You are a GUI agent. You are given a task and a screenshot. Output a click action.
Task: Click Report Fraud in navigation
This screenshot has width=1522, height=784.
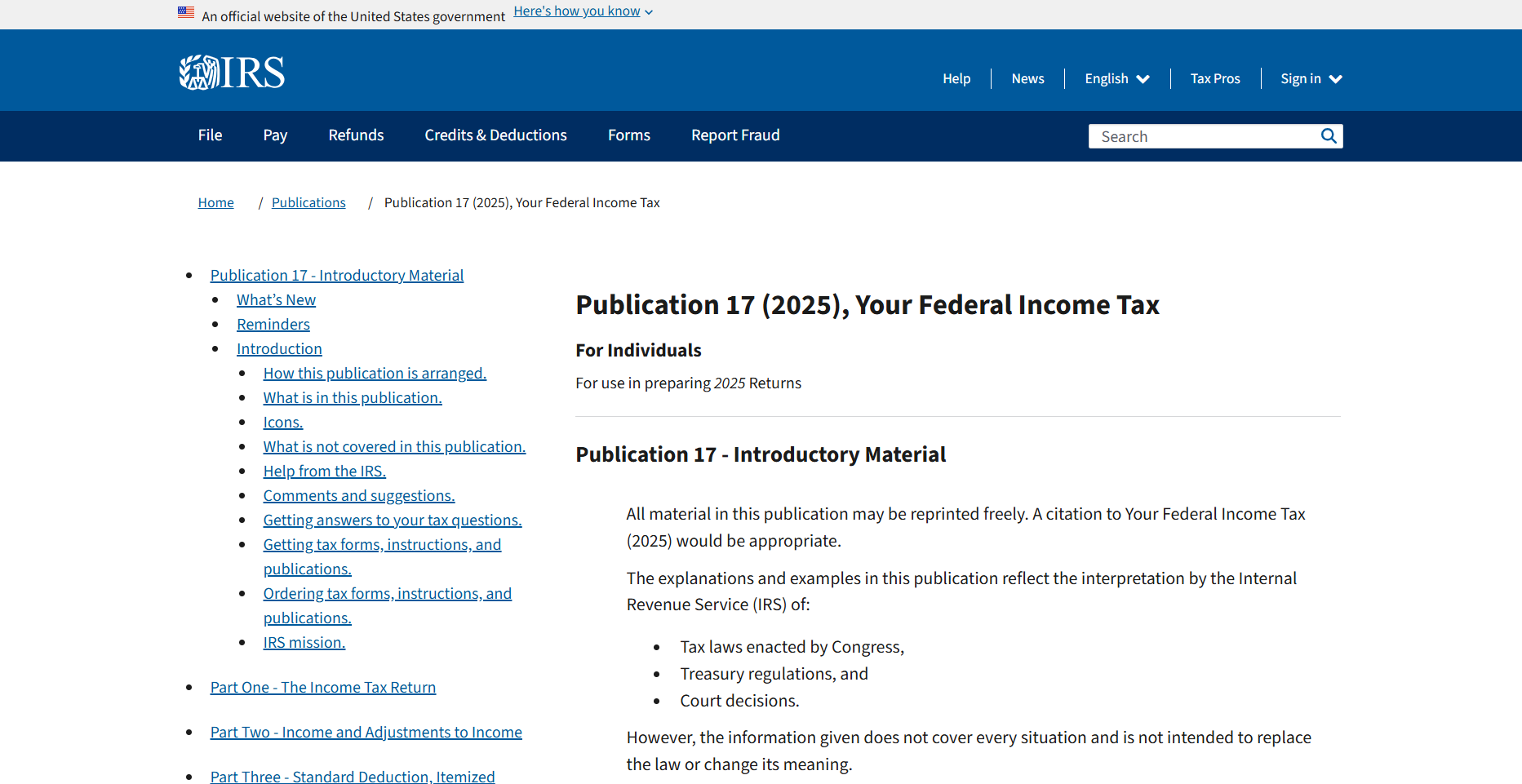[x=735, y=135]
